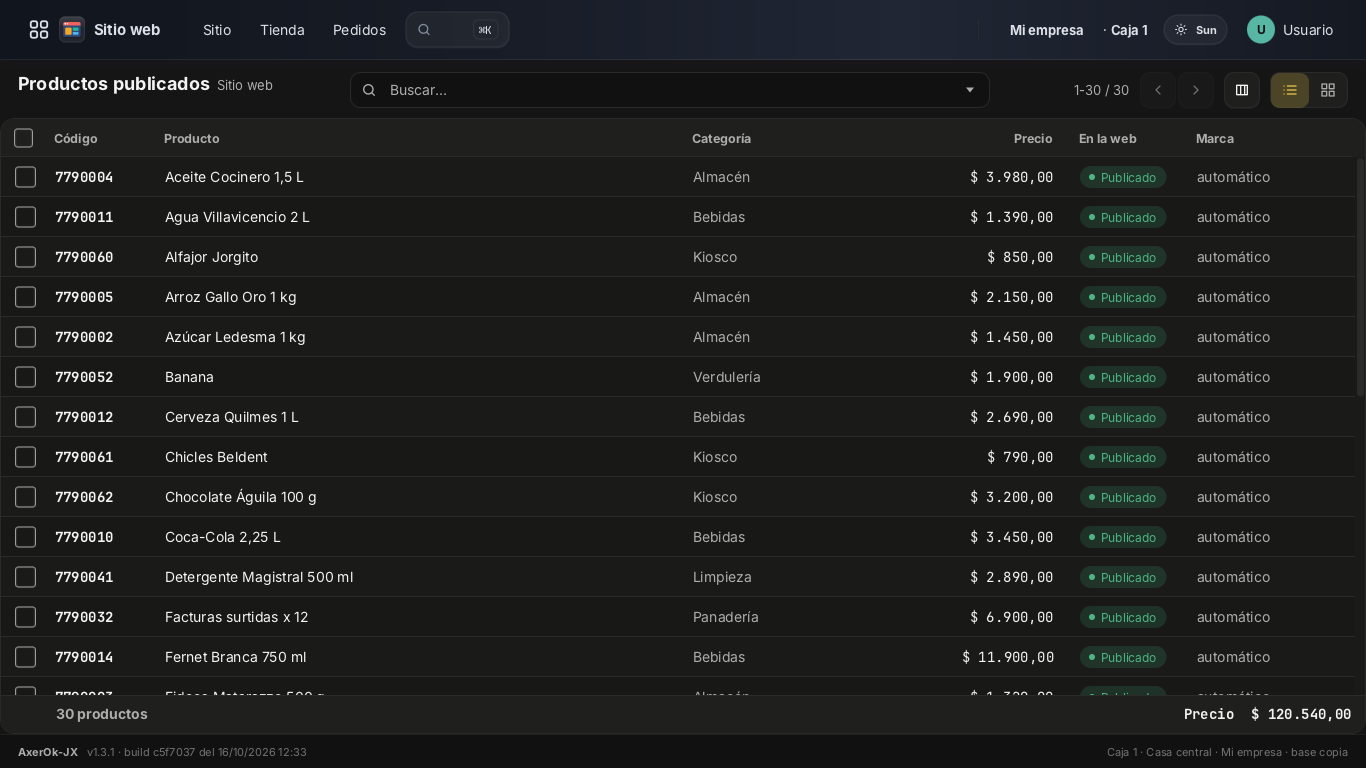The height and width of the screenshot is (768, 1366).
Task: Open the global search with magnifier icon
Action: tap(457, 30)
